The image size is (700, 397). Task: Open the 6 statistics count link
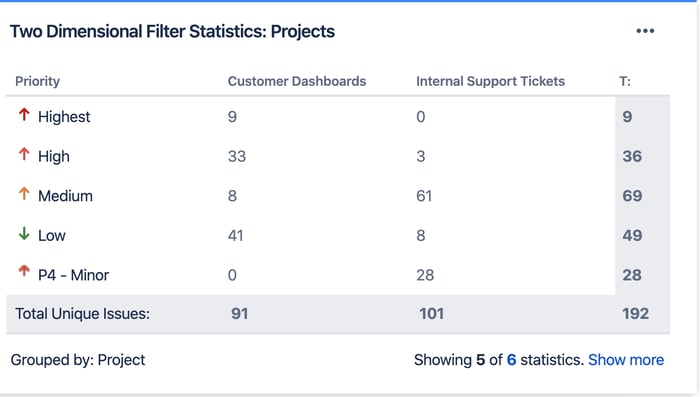pos(511,360)
